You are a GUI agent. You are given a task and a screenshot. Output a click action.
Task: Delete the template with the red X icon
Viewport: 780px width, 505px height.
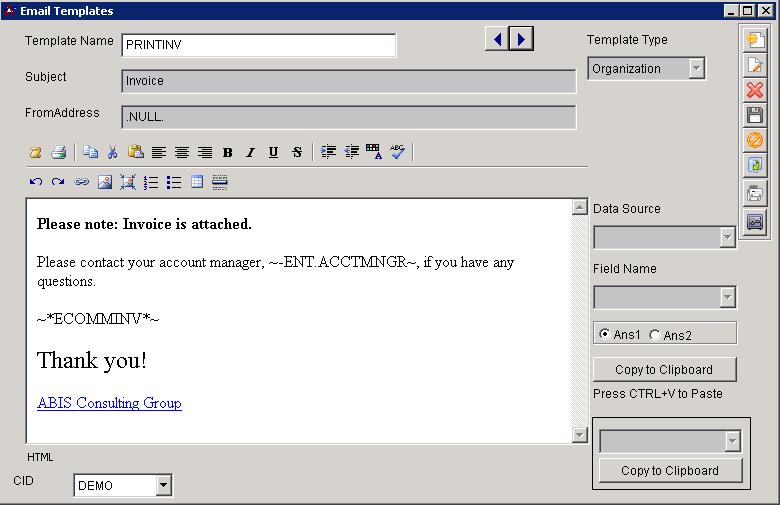[x=755, y=90]
